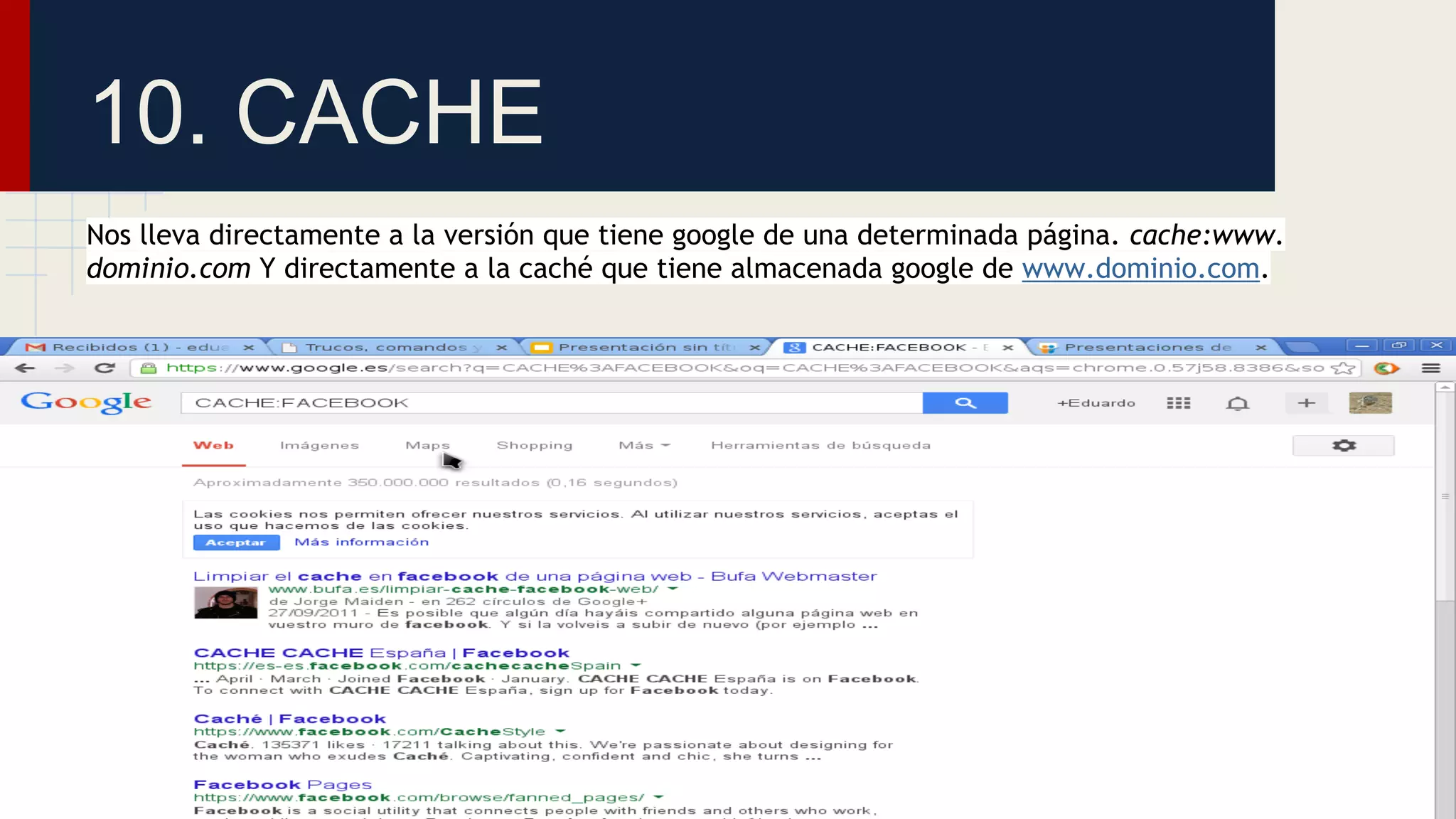The width and height of the screenshot is (1456, 819).
Task: Open Caché | Facebook result
Action: point(289,719)
